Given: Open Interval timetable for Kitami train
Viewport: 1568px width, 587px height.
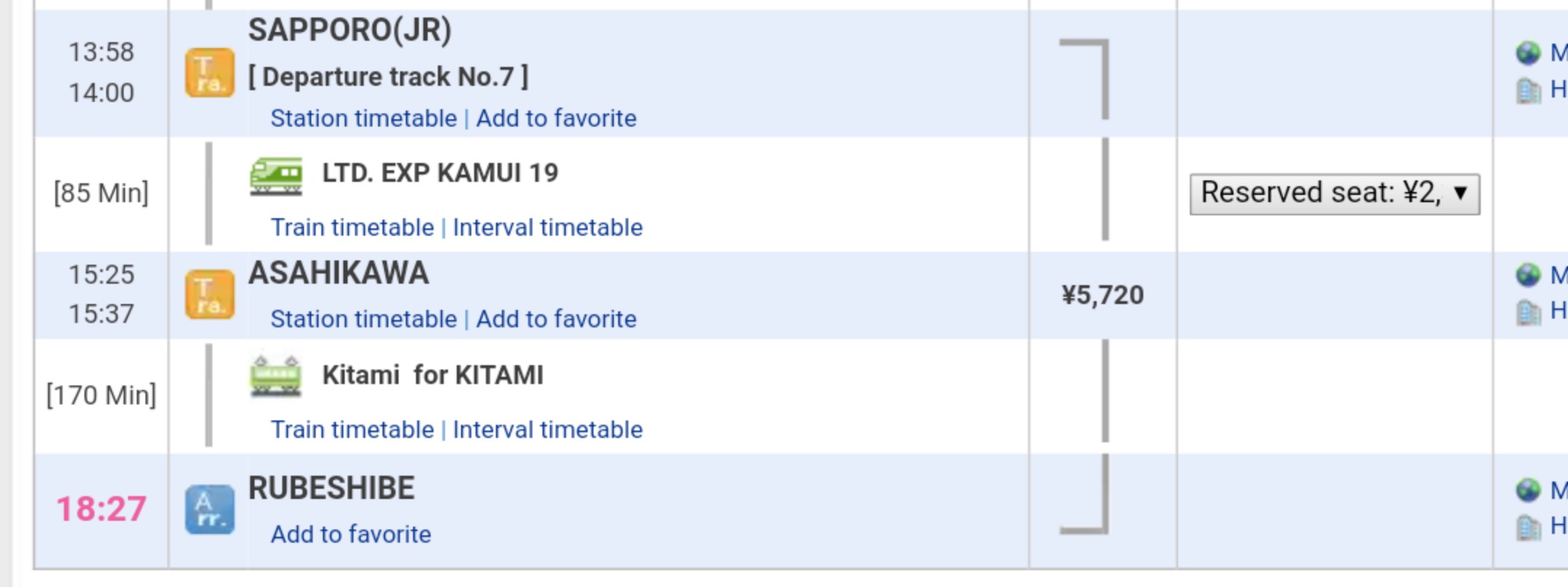Looking at the screenshot, I should tap(548, 429).
